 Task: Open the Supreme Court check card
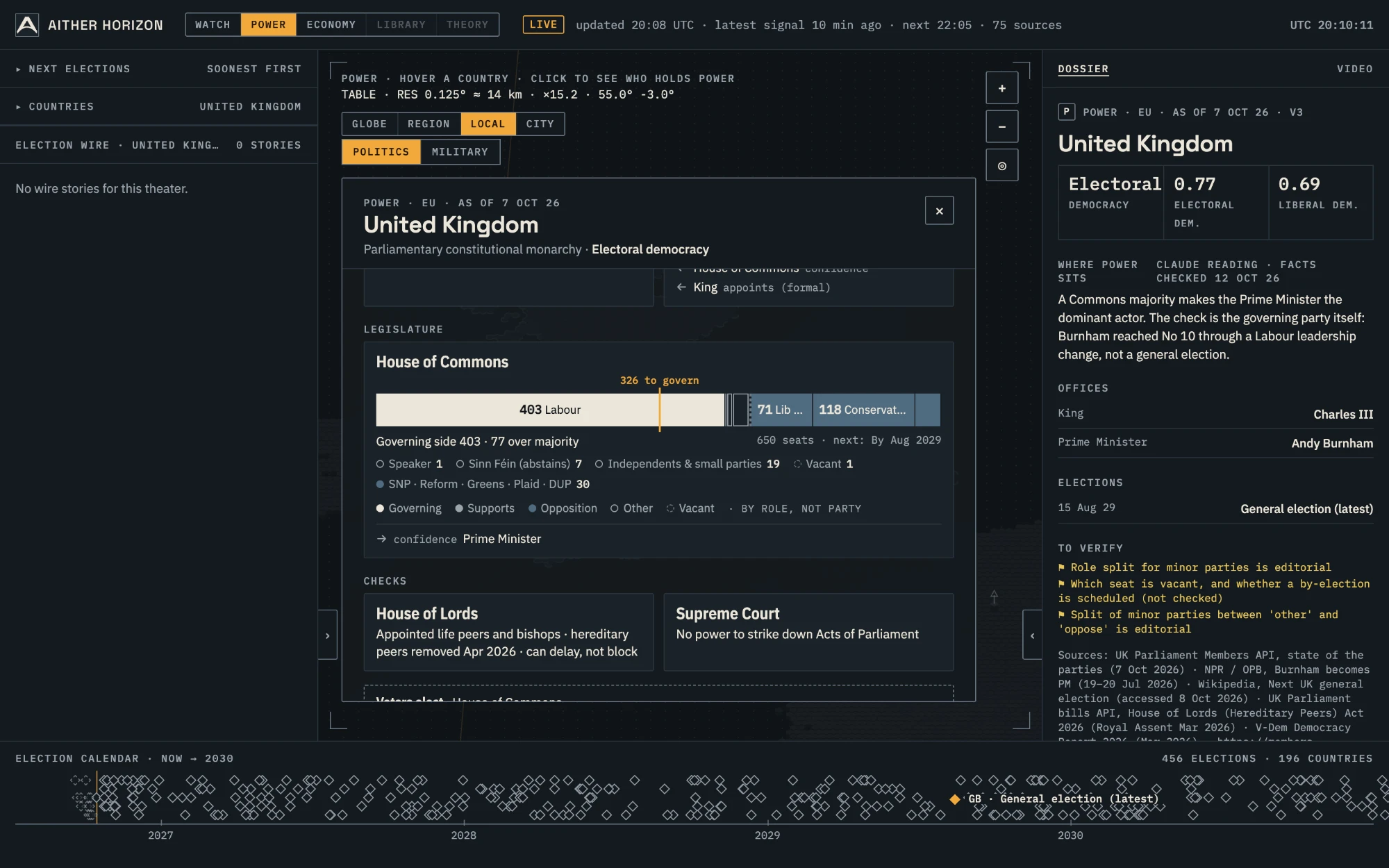tap(808, 632)
